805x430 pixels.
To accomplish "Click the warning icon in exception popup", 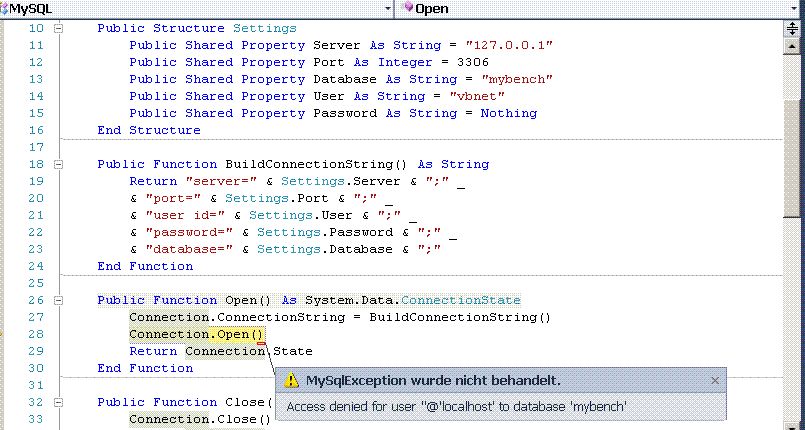I will 291,380.
